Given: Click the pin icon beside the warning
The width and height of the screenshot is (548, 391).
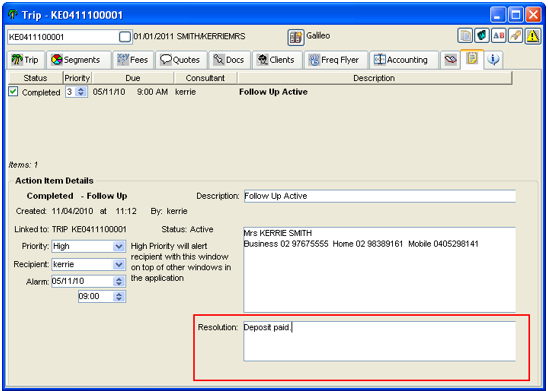Looking at the screenshot, I should point(515,36).
